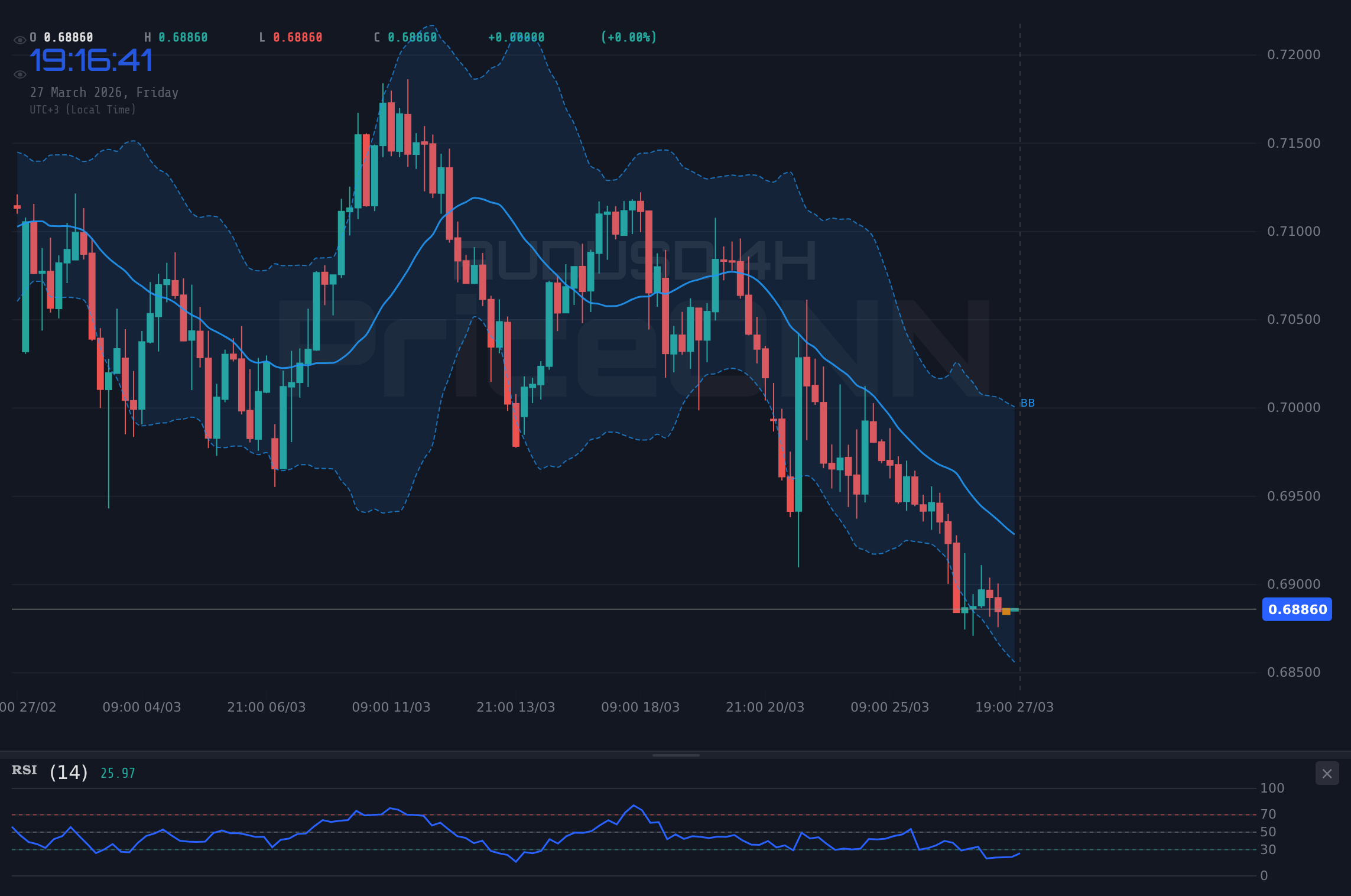The height and width of the screenshot is (896, 1351).
Task: Select the RSI value 25.97
Action: click(116, 772)
